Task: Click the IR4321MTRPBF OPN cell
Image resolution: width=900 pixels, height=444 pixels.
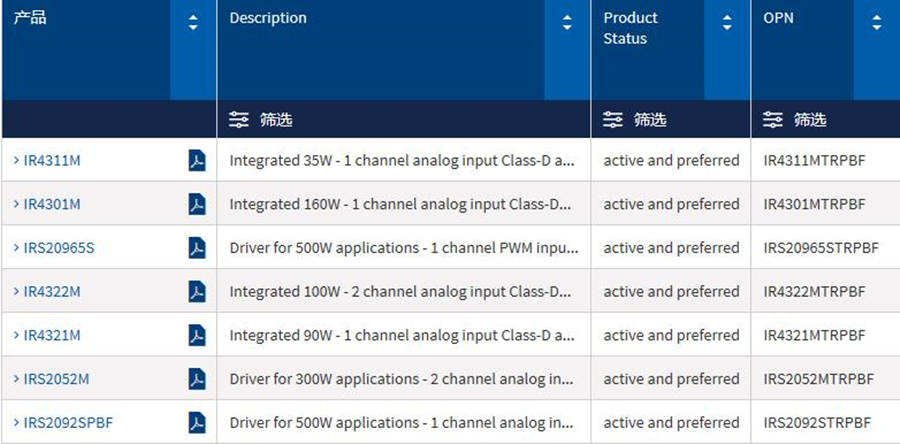Action: click(x=814, y=335)
